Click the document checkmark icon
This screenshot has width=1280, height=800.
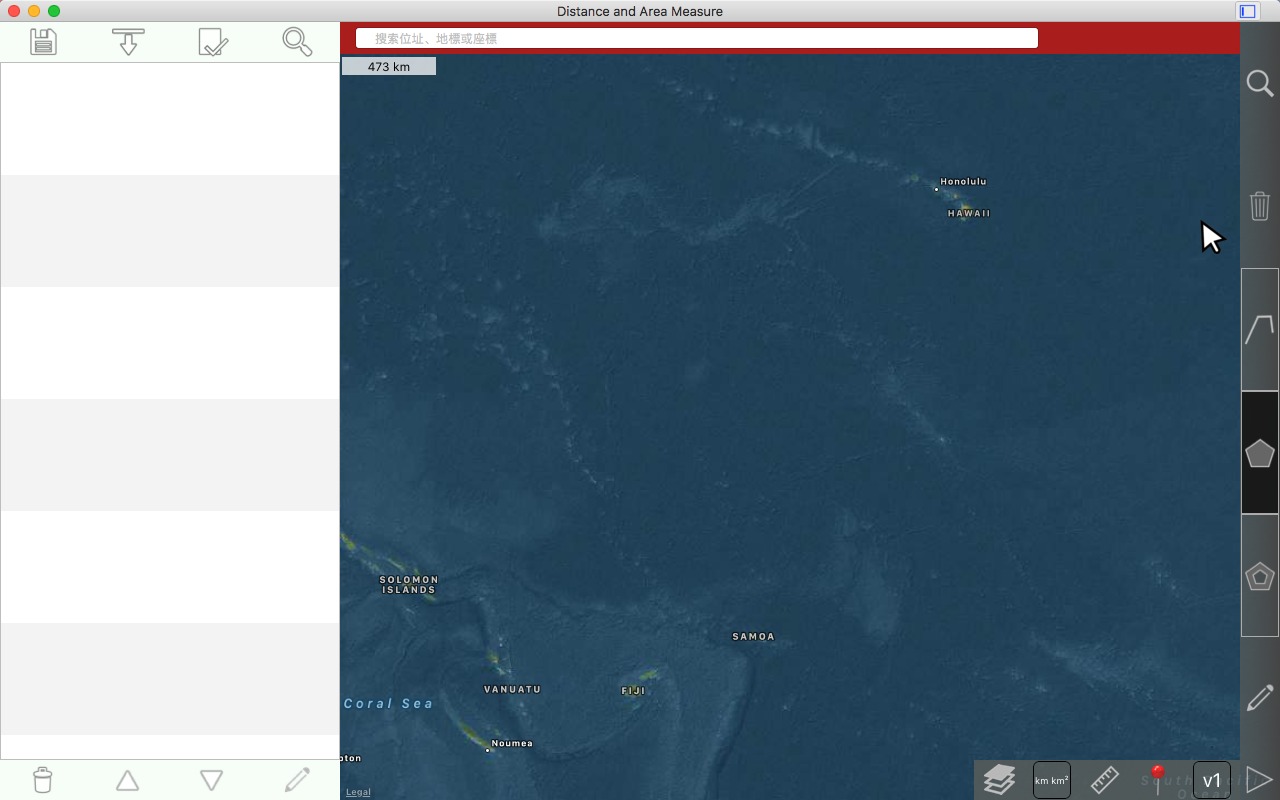(x=213, y=42)
